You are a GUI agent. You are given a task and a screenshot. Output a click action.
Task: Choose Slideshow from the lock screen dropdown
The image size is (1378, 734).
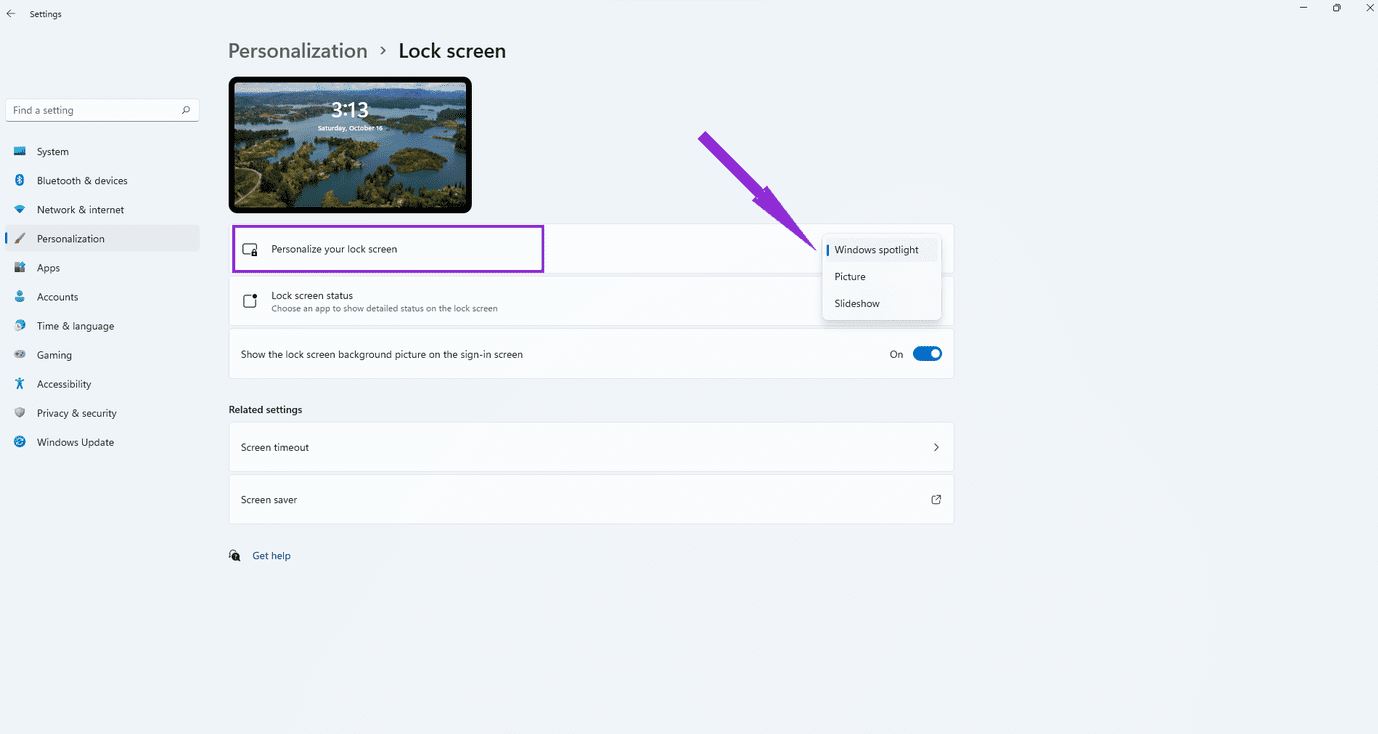coord(881,304)
